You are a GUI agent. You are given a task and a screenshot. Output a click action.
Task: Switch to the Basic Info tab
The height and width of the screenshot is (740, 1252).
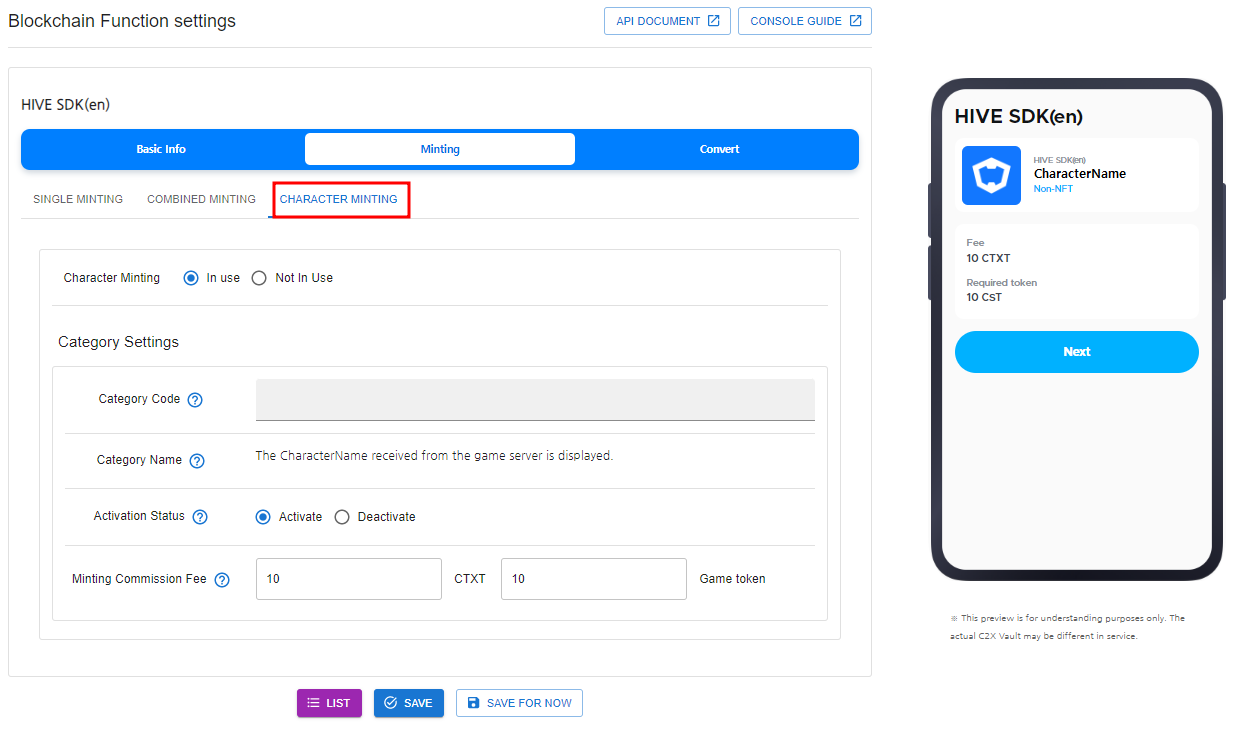161,149
